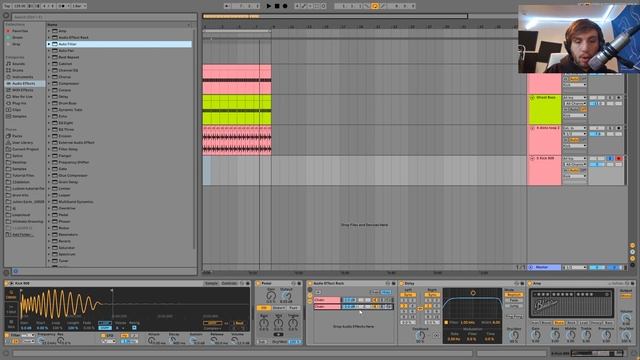640x360 pixels.
Task: Open Samples category in browser
Action: (19, 116)
